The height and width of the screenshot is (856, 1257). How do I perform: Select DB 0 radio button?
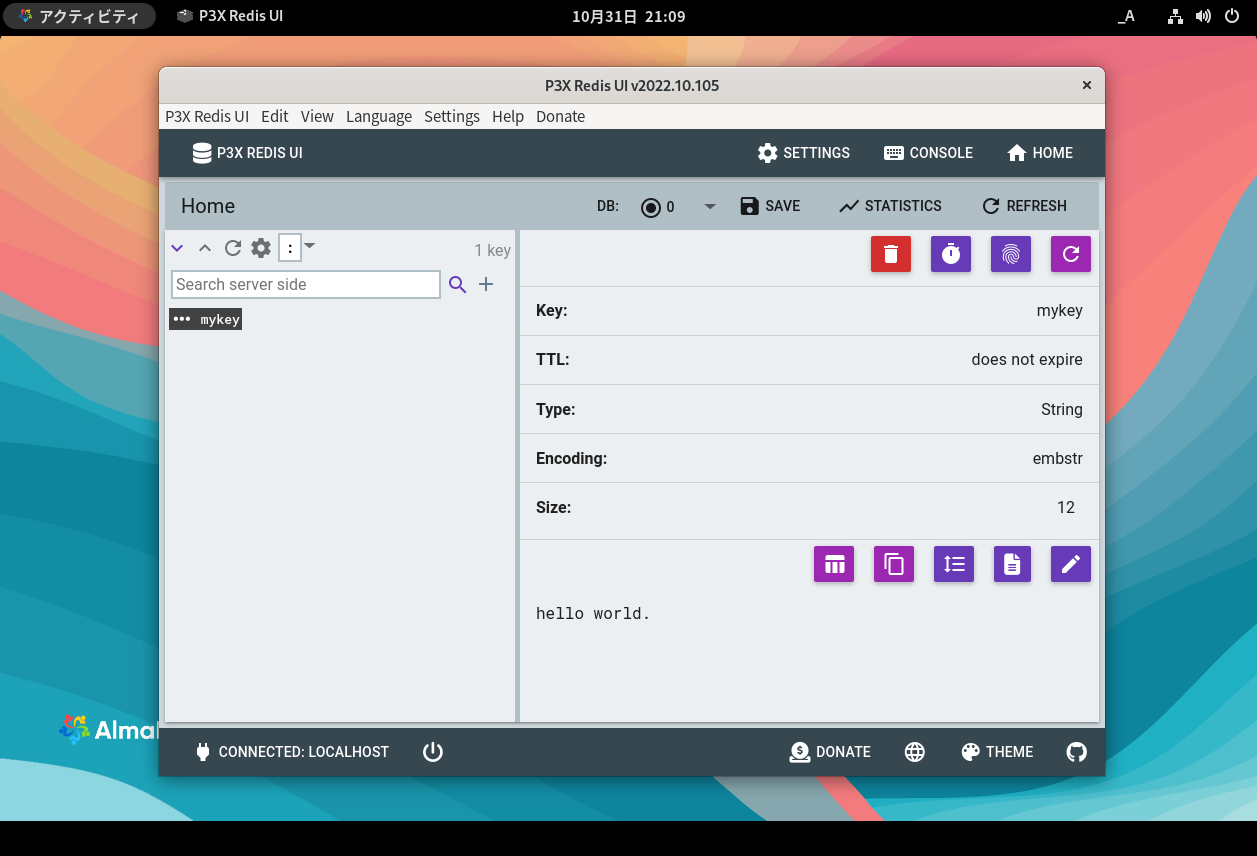651,207
